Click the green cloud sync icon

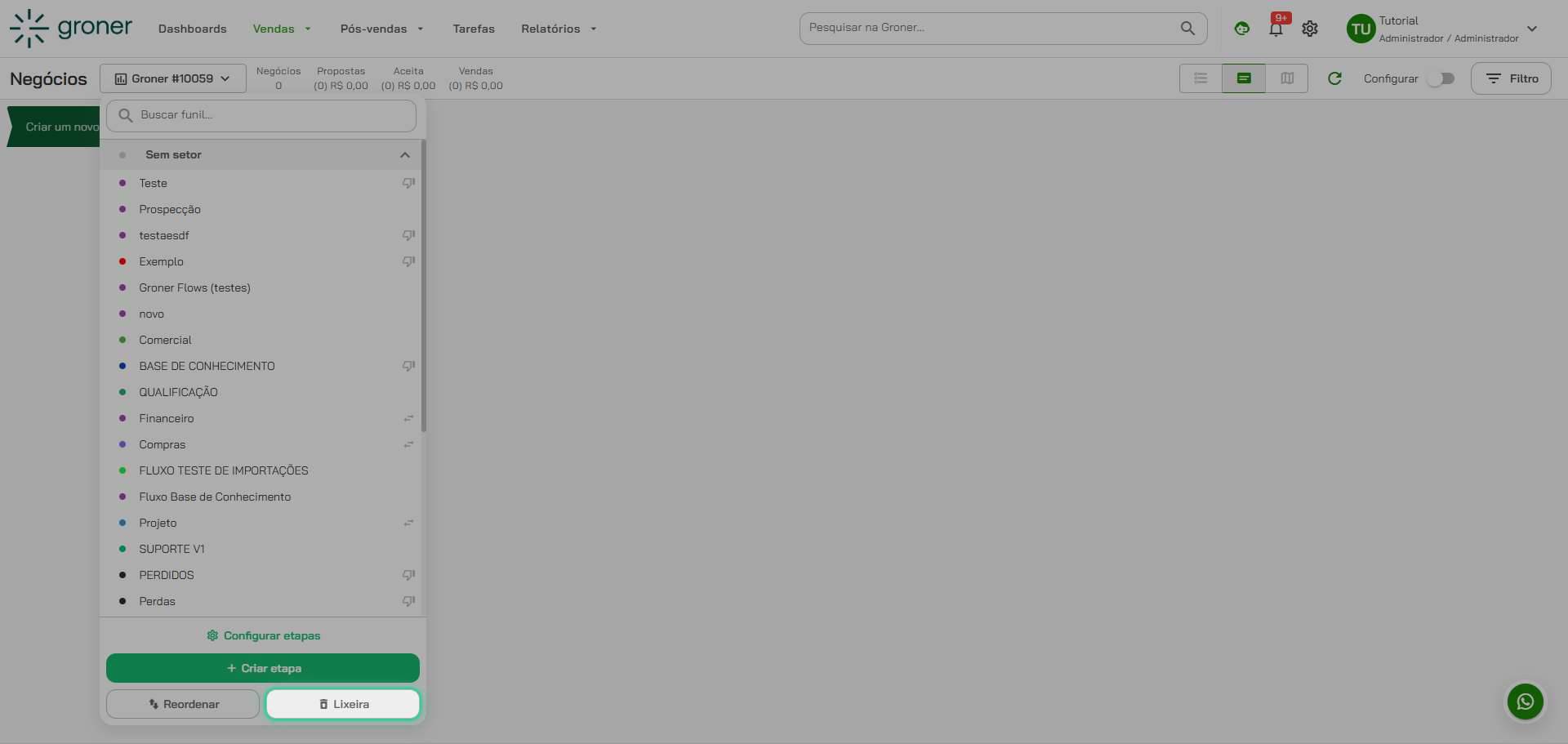[x=1241, y=29]
